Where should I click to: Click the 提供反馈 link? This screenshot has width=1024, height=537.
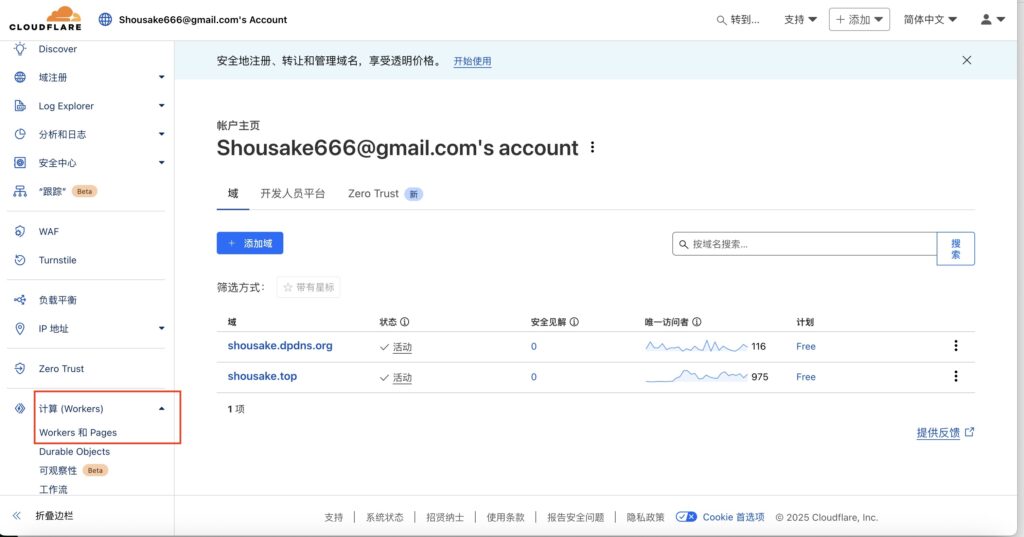tap(938, 432)
